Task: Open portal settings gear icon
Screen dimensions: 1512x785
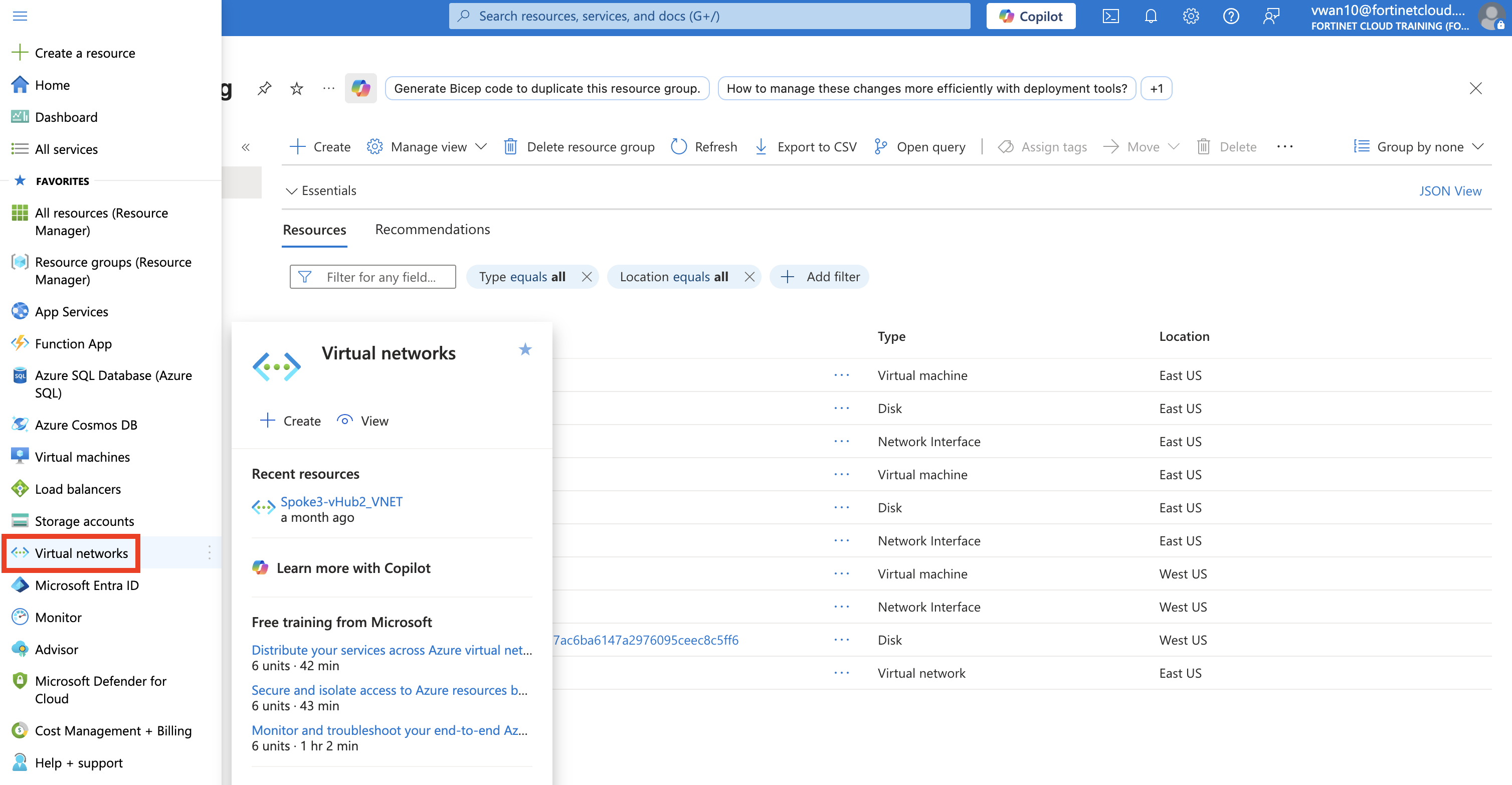Action: (1190, 16)
